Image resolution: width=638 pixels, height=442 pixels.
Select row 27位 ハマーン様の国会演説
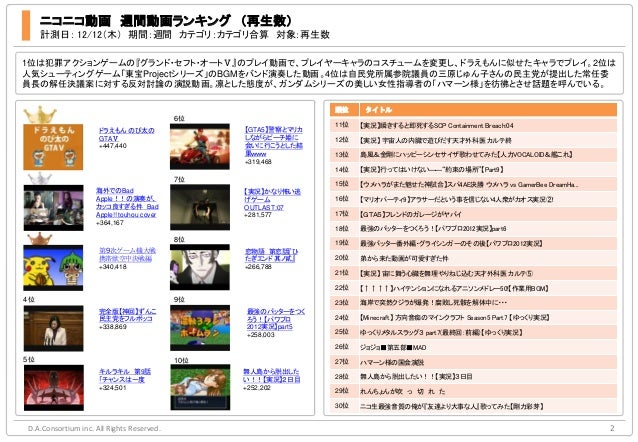click(473, 361)
